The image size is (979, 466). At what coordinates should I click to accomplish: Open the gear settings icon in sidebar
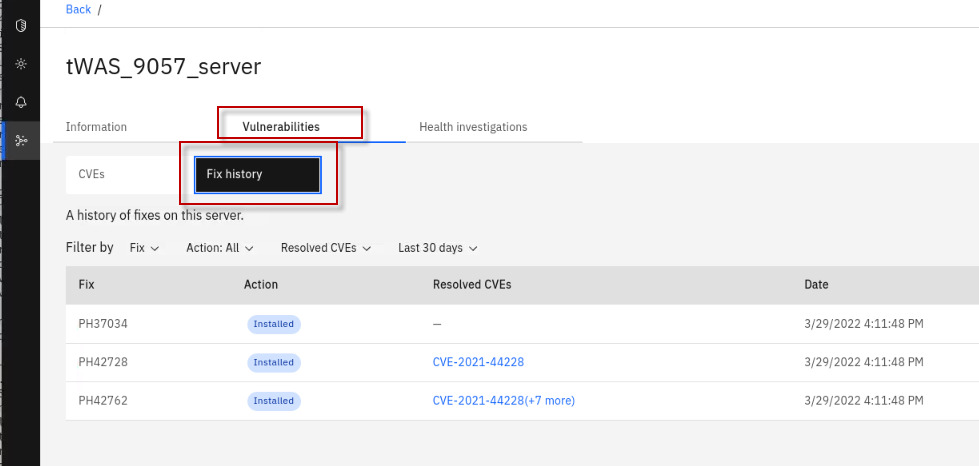pos(21,64)
